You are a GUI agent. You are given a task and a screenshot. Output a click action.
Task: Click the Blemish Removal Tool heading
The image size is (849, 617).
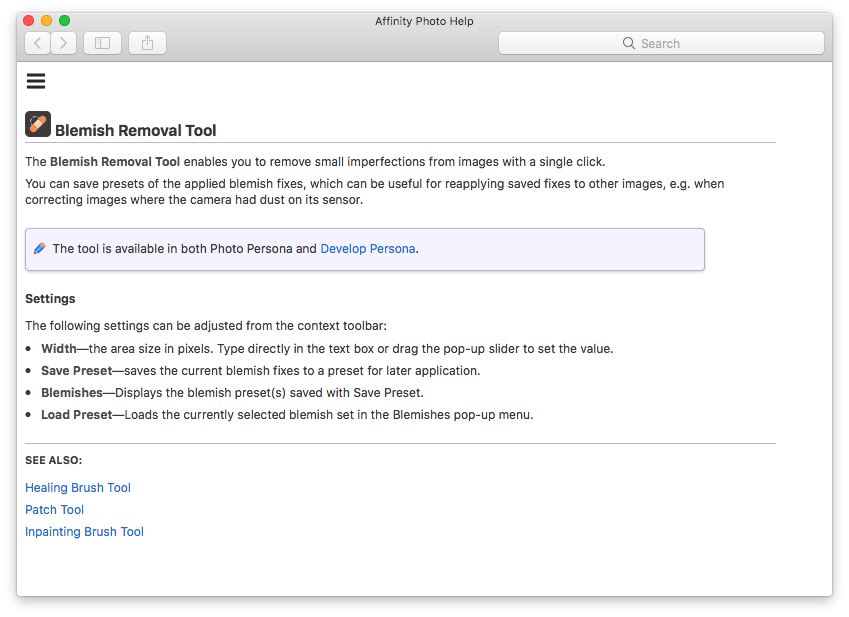135,130
